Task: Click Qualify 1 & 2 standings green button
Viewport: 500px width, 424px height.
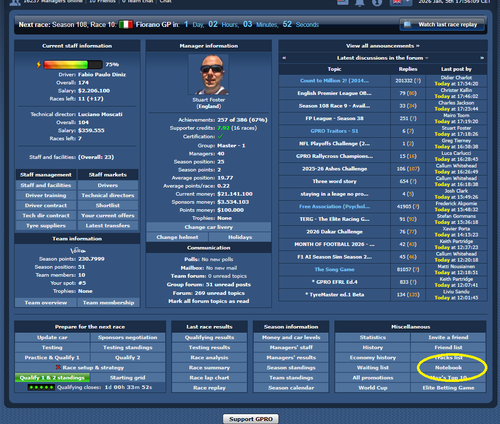Action: (x=52, y=378)
